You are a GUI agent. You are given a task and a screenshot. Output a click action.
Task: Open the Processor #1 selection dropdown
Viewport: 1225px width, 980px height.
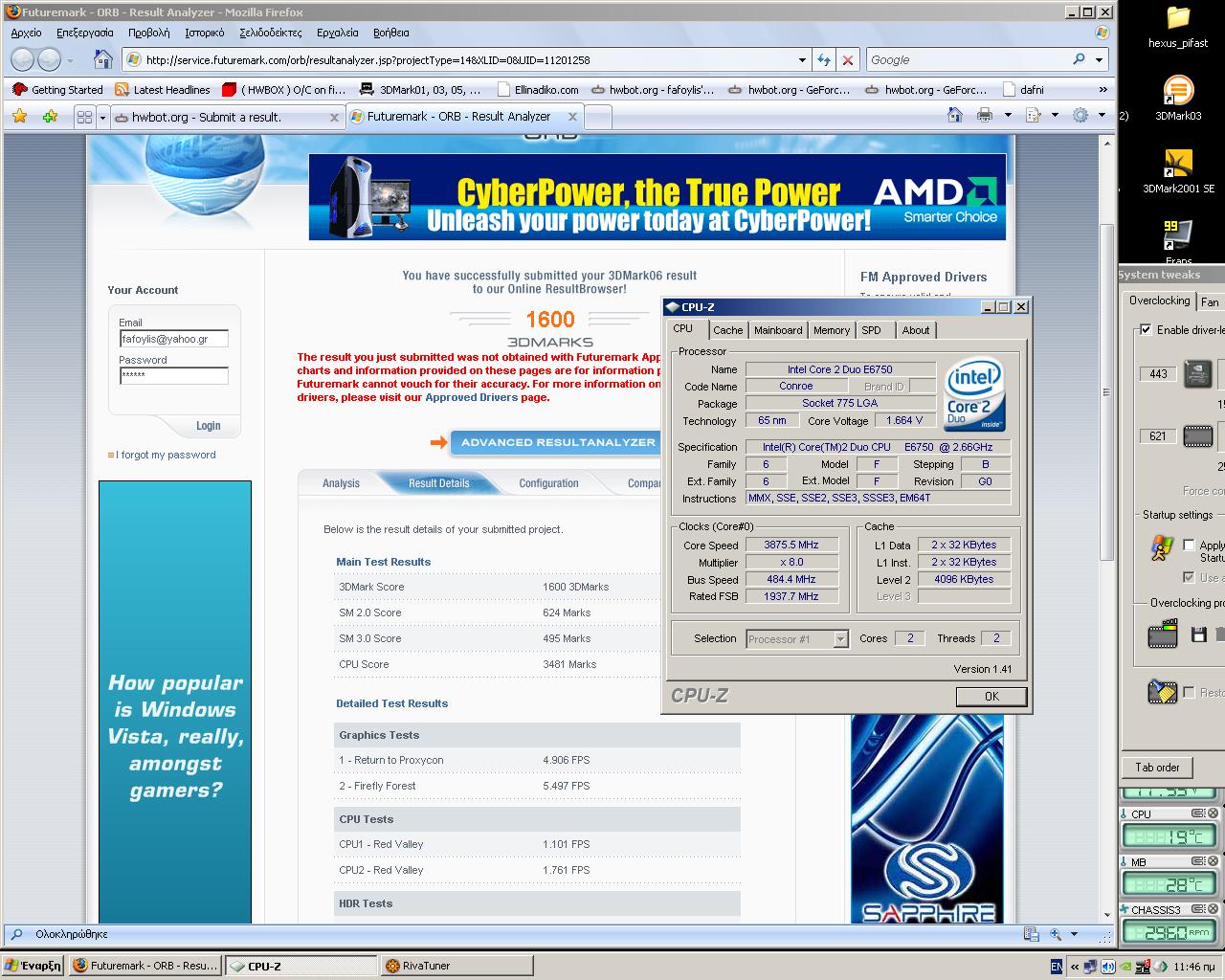(x=840, y=639)
